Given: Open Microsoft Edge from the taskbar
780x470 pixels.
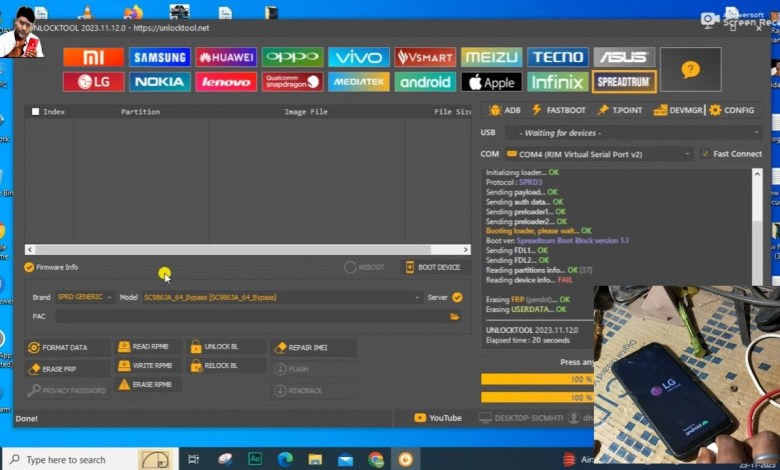Looking at the screenshot, I should tap(285, 459).
